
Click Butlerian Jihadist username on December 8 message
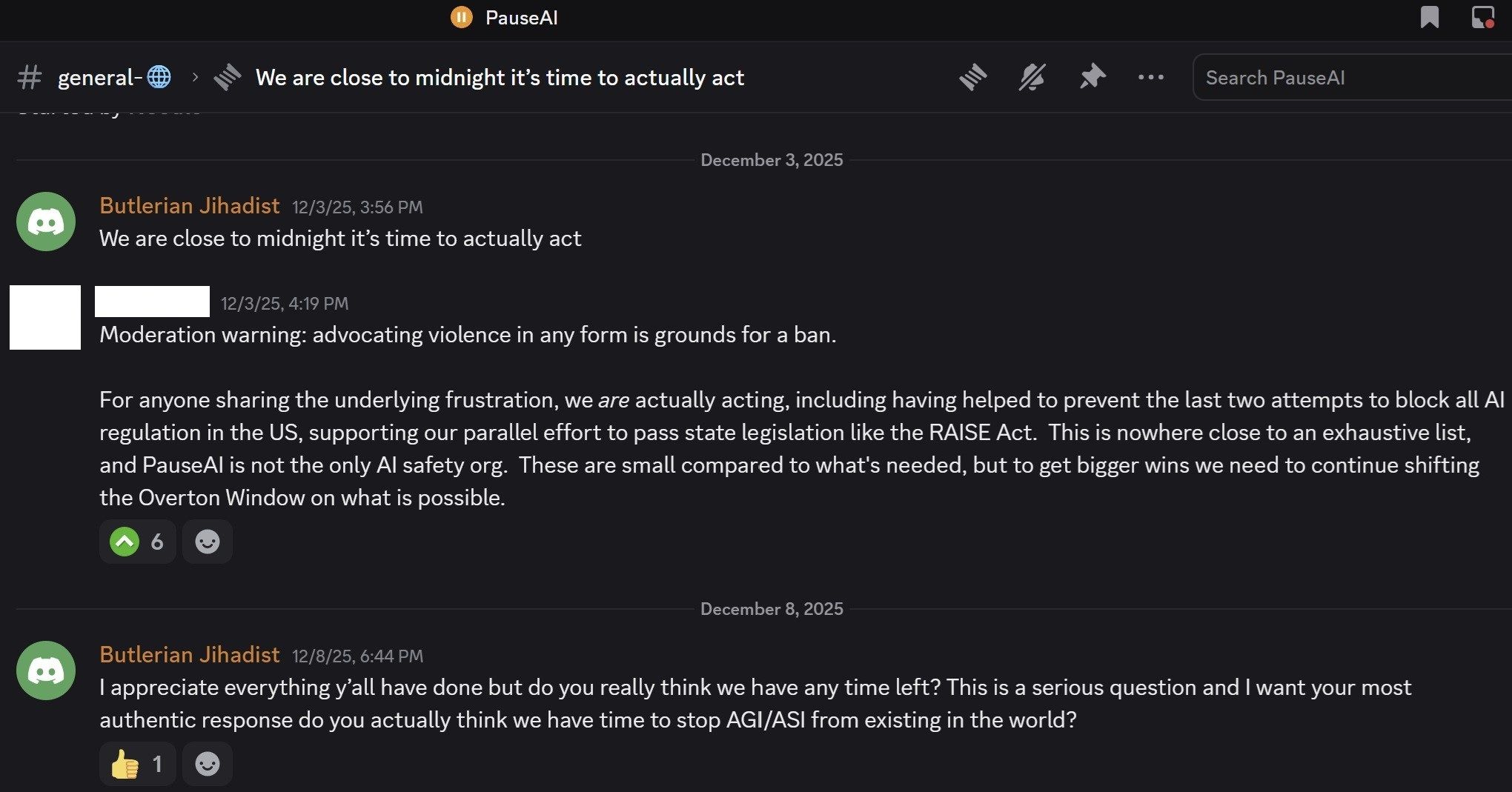point(190,655)
